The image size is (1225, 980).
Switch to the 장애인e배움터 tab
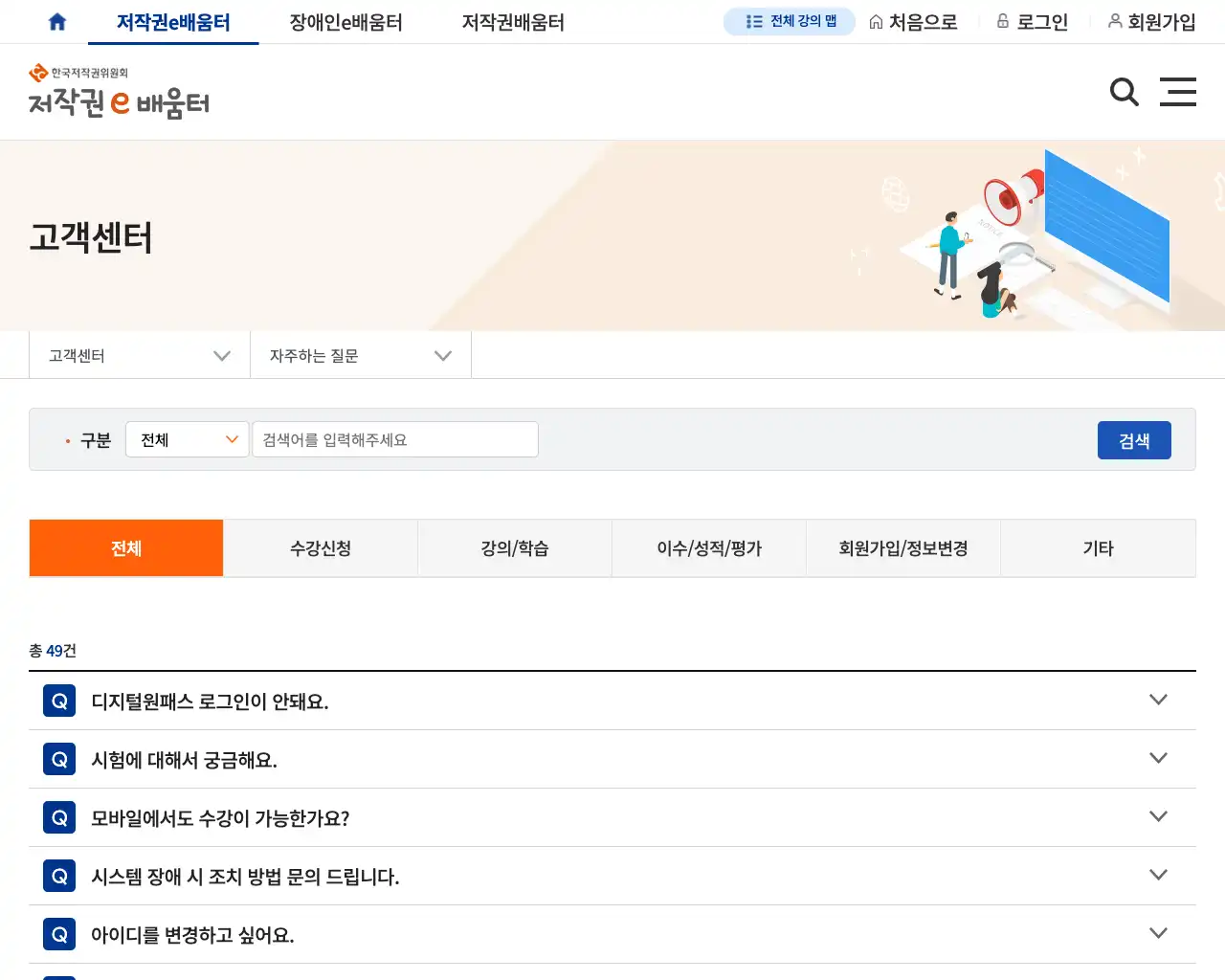tap(345, 21)
